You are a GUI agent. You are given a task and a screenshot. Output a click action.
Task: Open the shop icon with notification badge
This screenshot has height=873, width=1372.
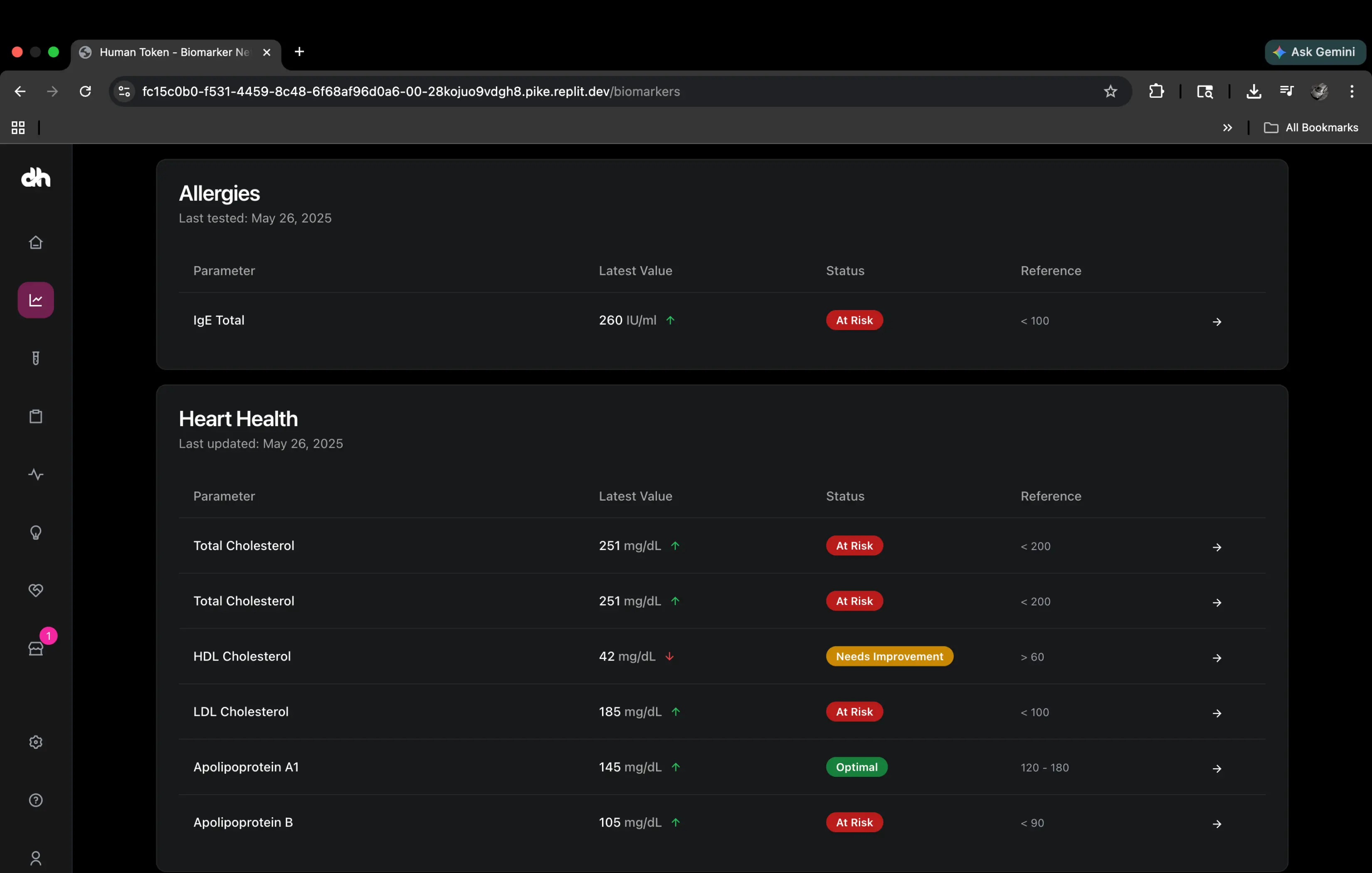(35, 649)
